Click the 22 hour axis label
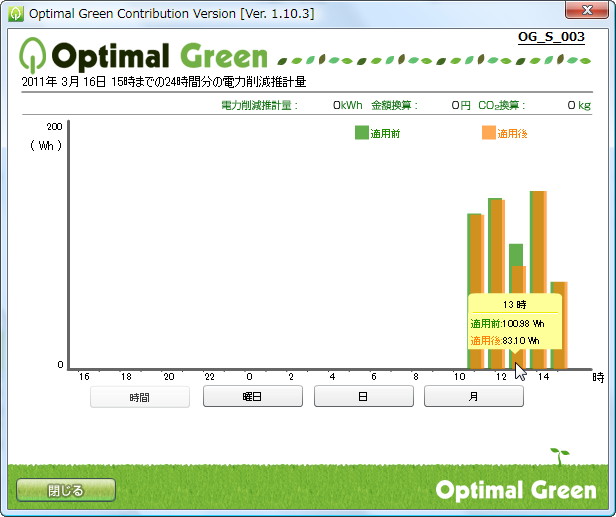 209,376
